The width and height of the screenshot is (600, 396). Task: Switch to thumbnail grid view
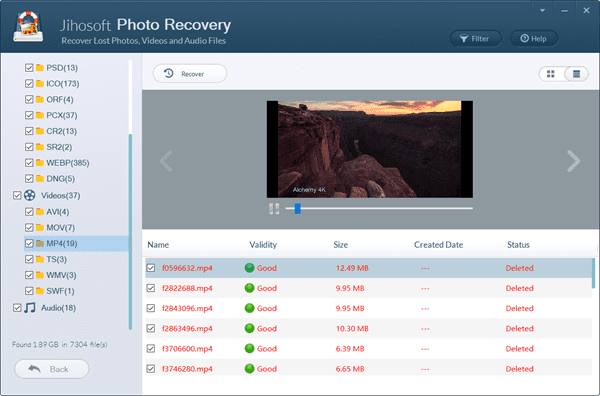pos(551,74)
